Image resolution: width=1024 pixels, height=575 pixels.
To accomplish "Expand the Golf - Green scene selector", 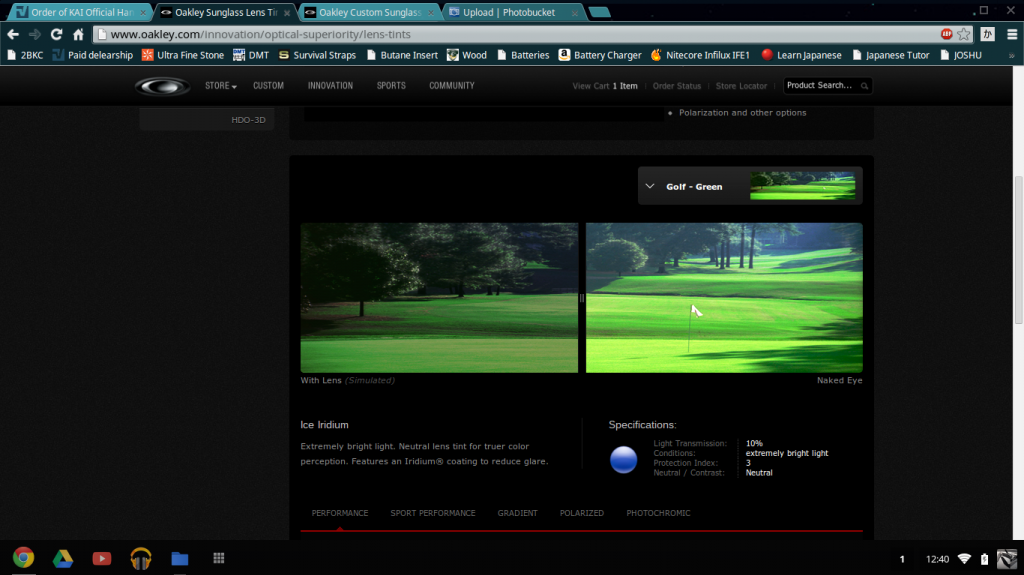I will pos(750,186).
